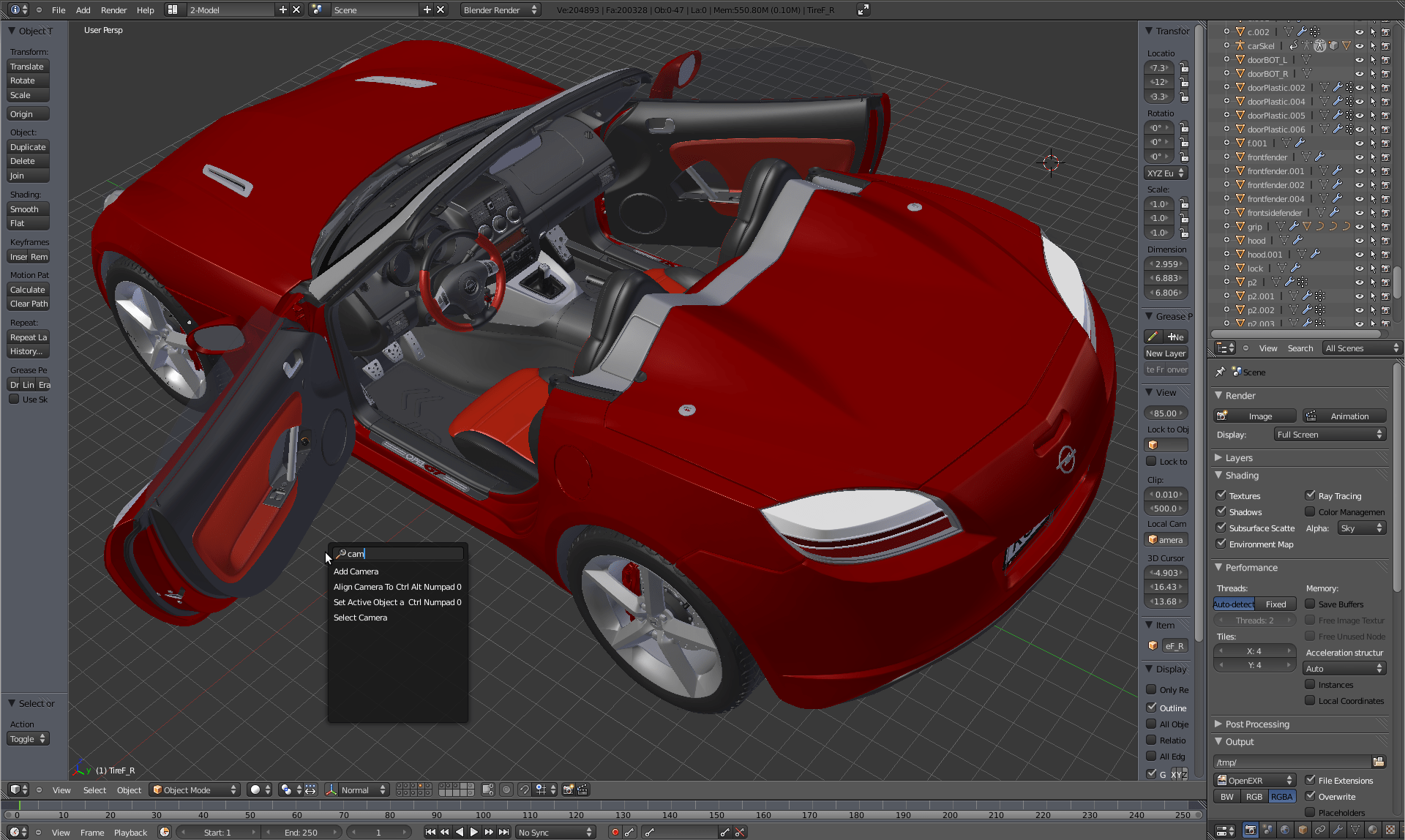Open the Full Screen display dropdown
This screenshot has height=840, width=1405.
pos(1329,434)
